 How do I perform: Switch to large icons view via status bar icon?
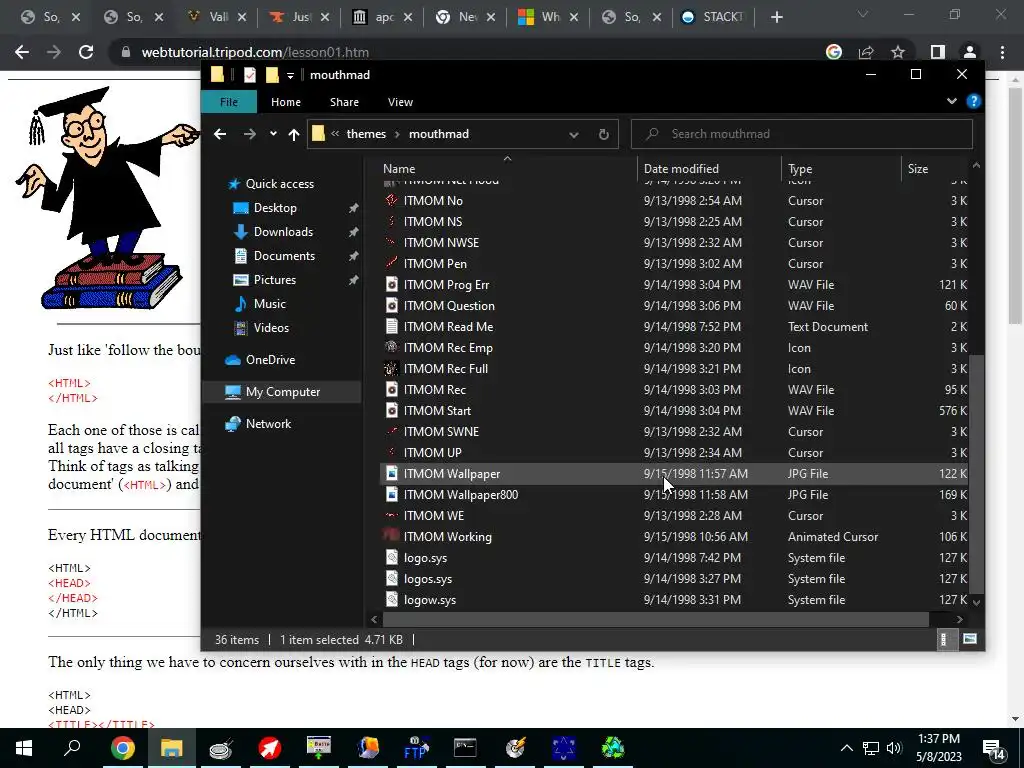pos(970,639)
